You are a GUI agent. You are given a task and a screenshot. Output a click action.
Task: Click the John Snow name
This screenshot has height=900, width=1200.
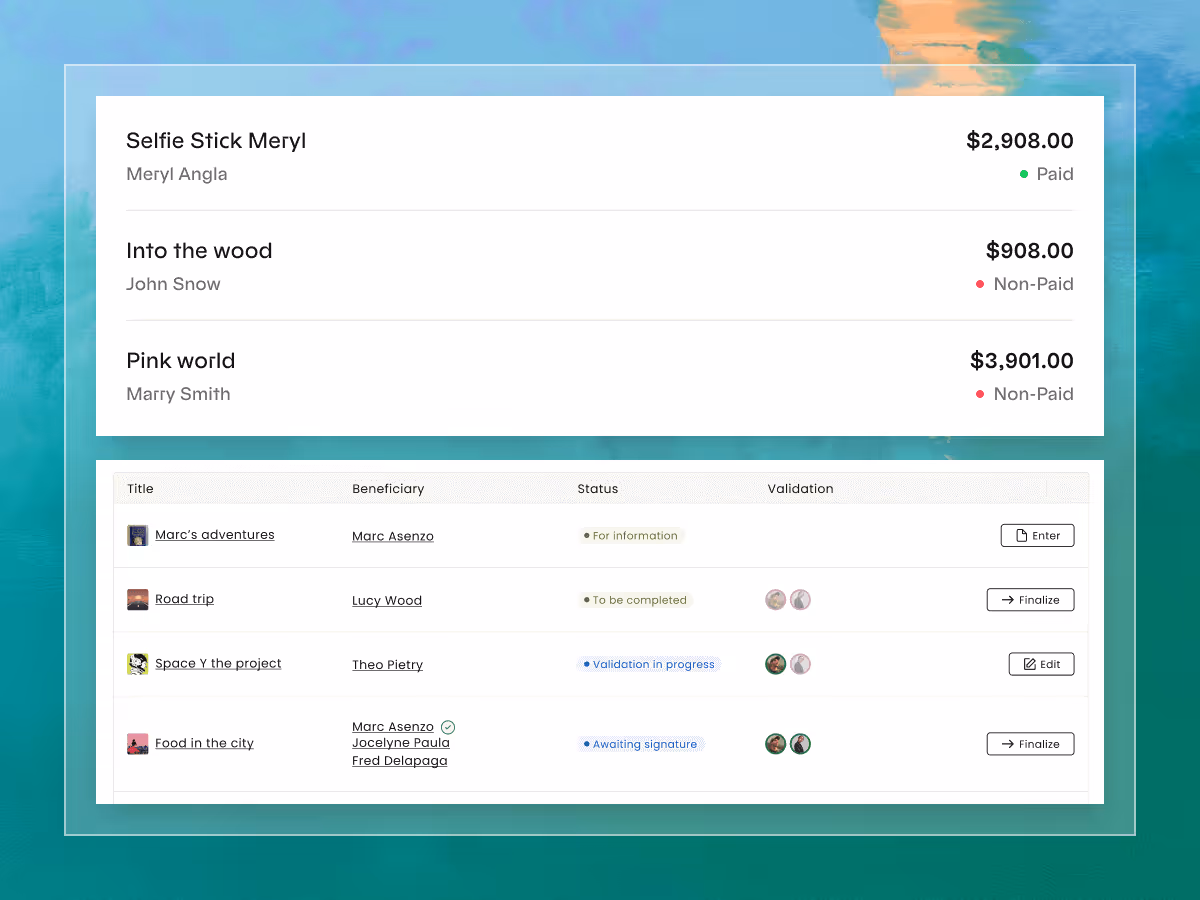pyautogui.click(x=173, y=284)
